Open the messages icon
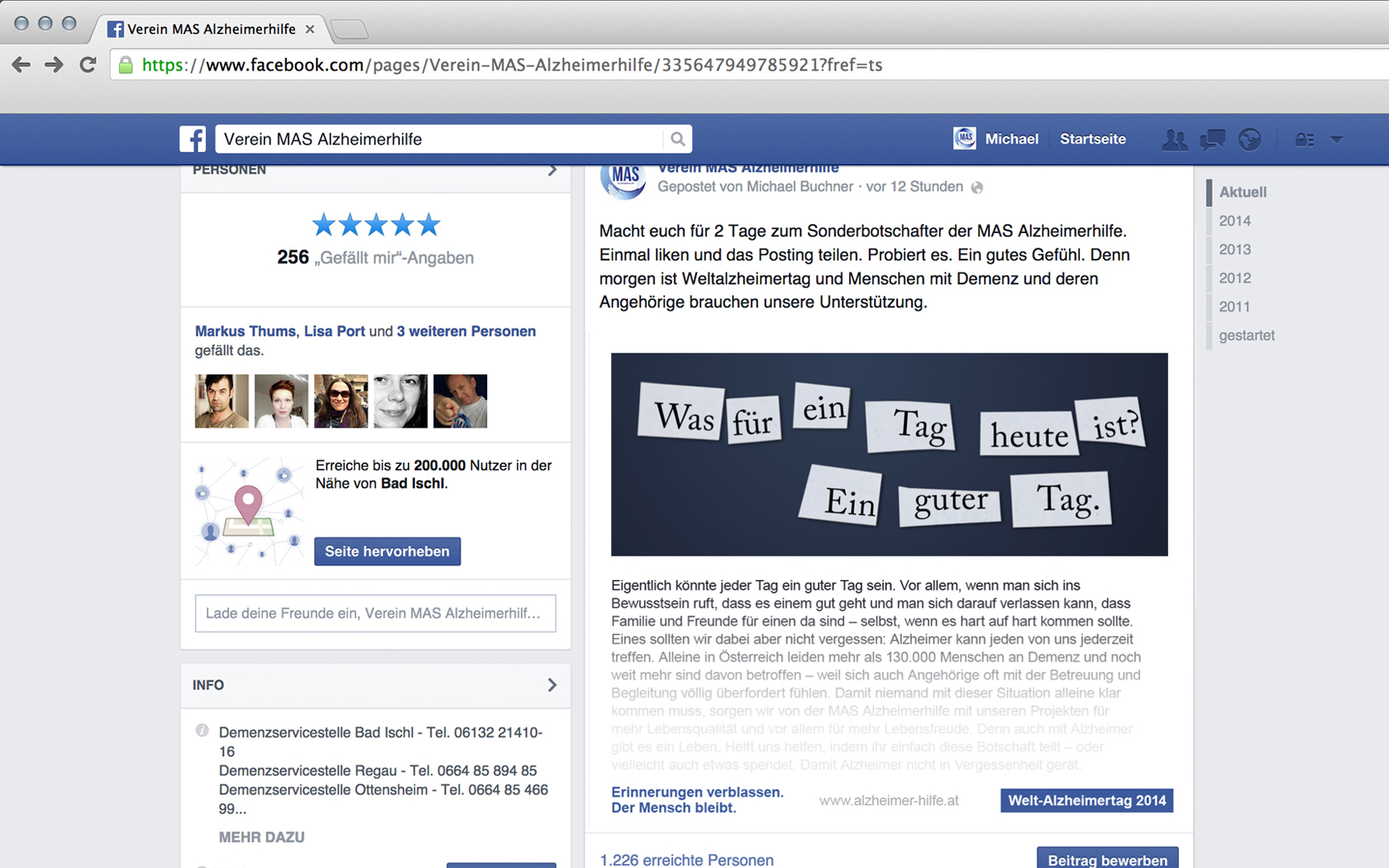The image size is (1389, 868). click(1212, 139)
